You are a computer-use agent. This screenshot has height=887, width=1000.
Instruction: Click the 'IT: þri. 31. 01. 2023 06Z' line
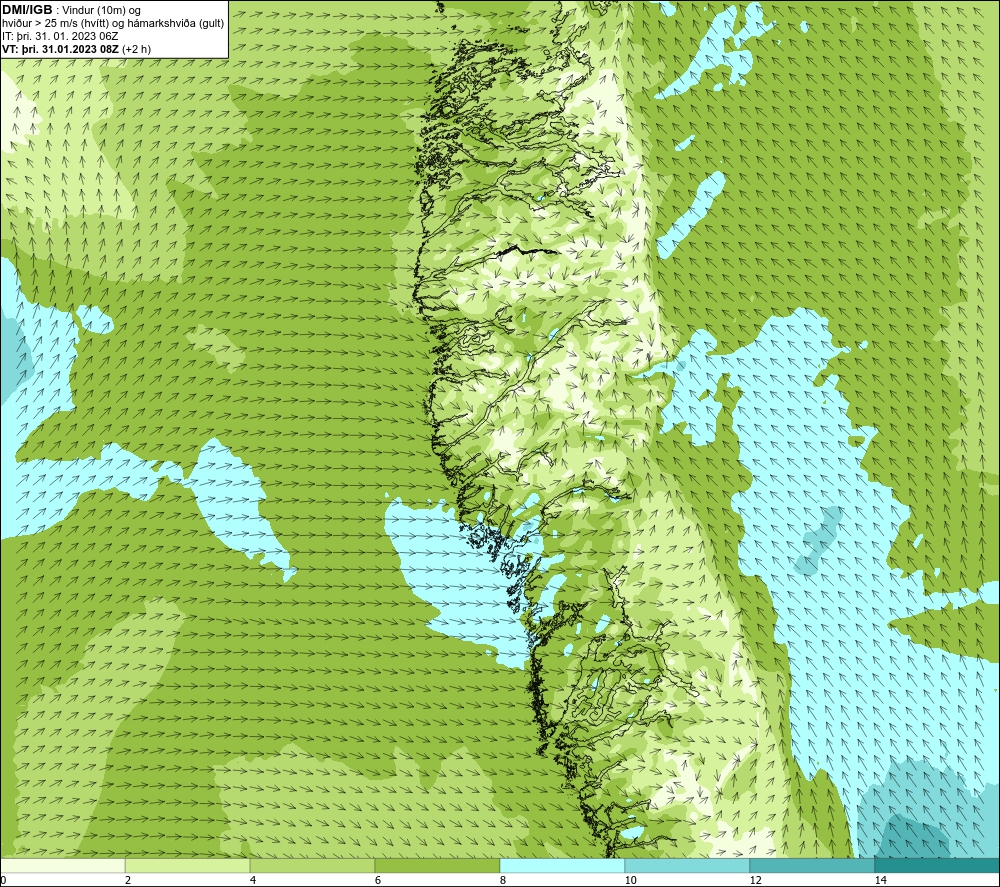coord(60,36)
